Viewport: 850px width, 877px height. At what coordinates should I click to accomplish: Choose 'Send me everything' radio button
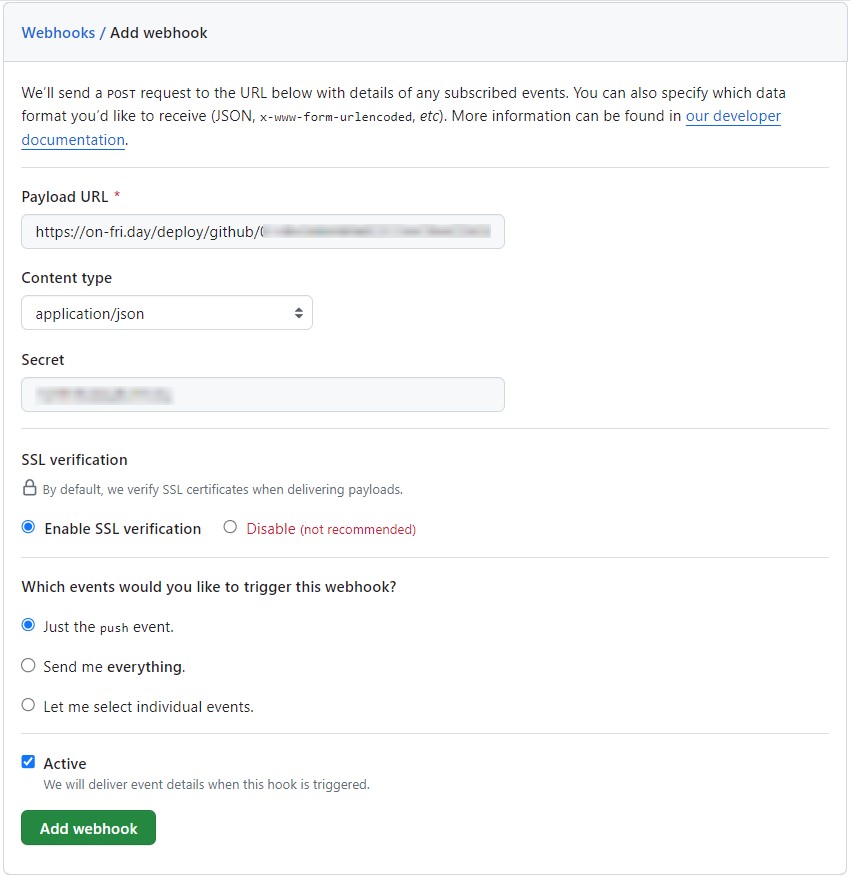tap(28, 665)
